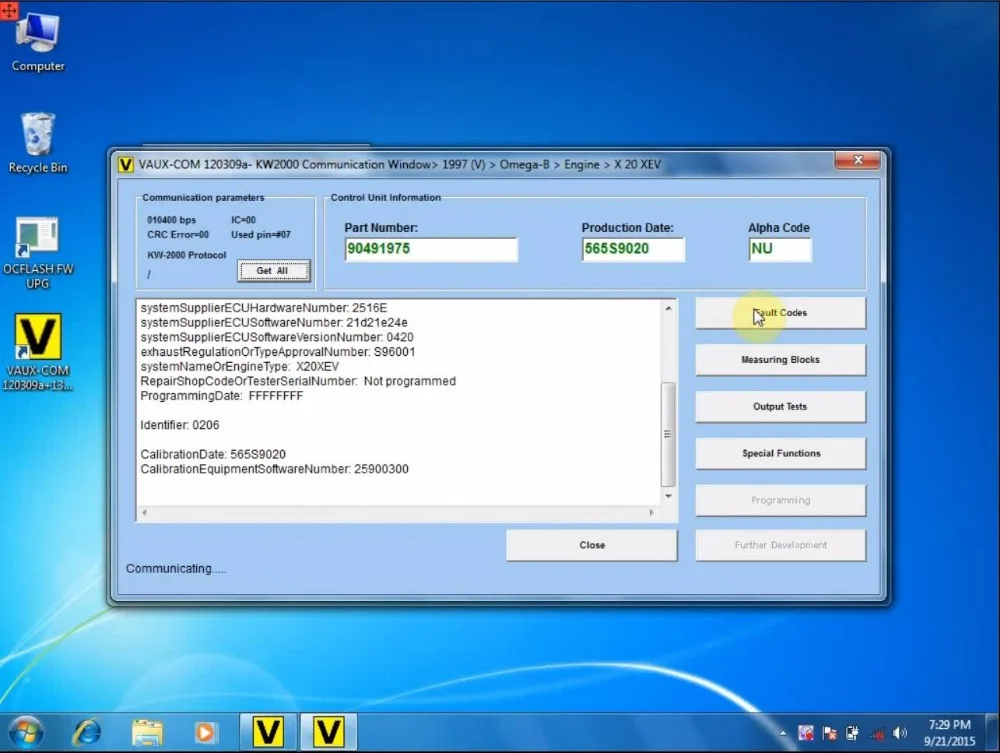This screenshot has height=753, width=1000.
Task: Click the RepairShopCodeOrTesterSerialNumber line
Action: pyautogui.click(x=298, y=381)
